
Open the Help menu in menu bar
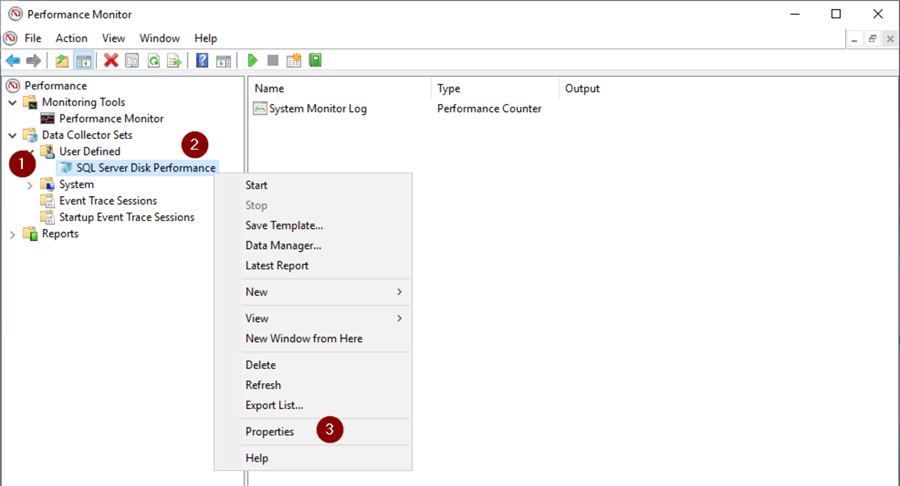tap(205, 38)
